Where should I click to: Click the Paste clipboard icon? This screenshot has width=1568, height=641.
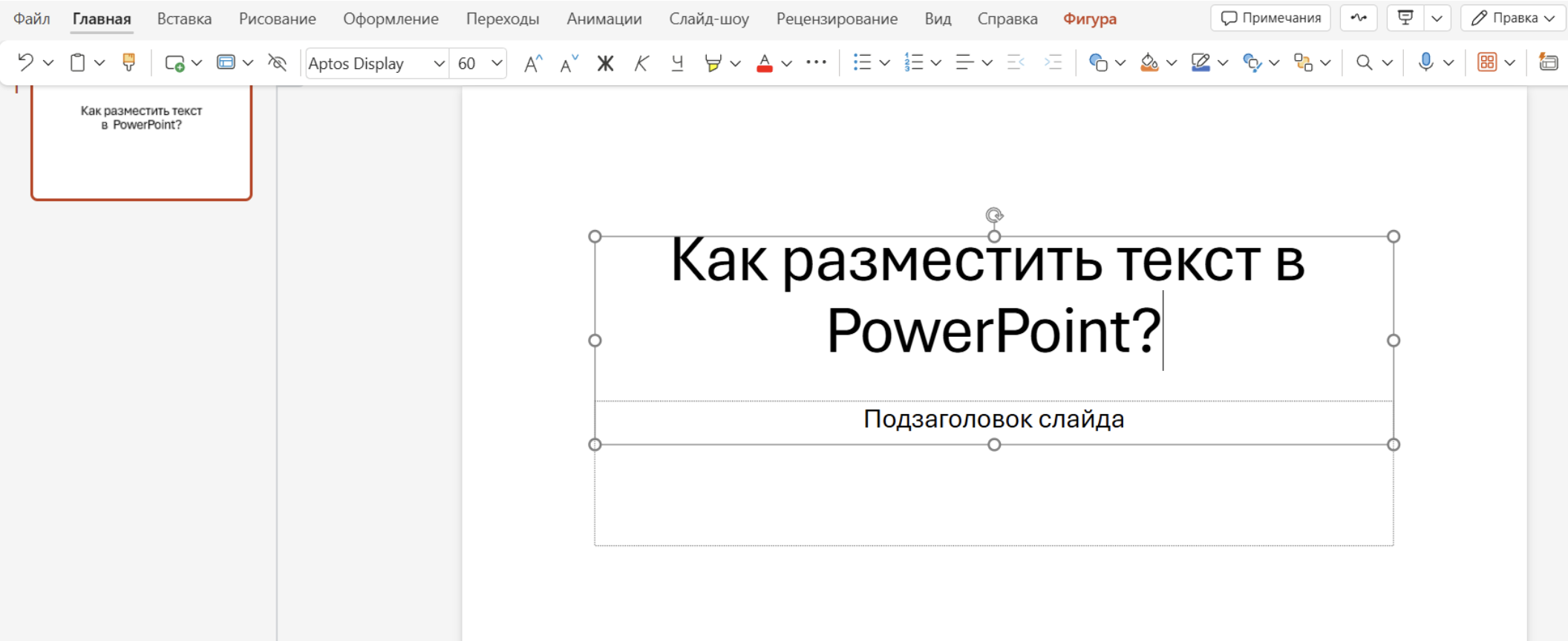point(77,63)
